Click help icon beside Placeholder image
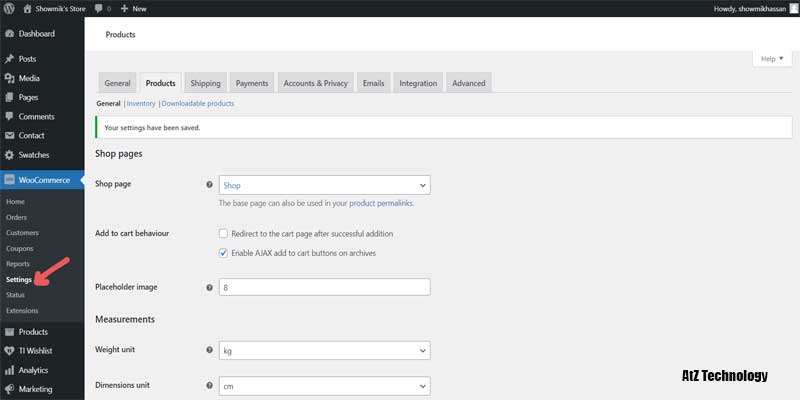The height and width of the screenshot is (400, 800). [209, 287]
